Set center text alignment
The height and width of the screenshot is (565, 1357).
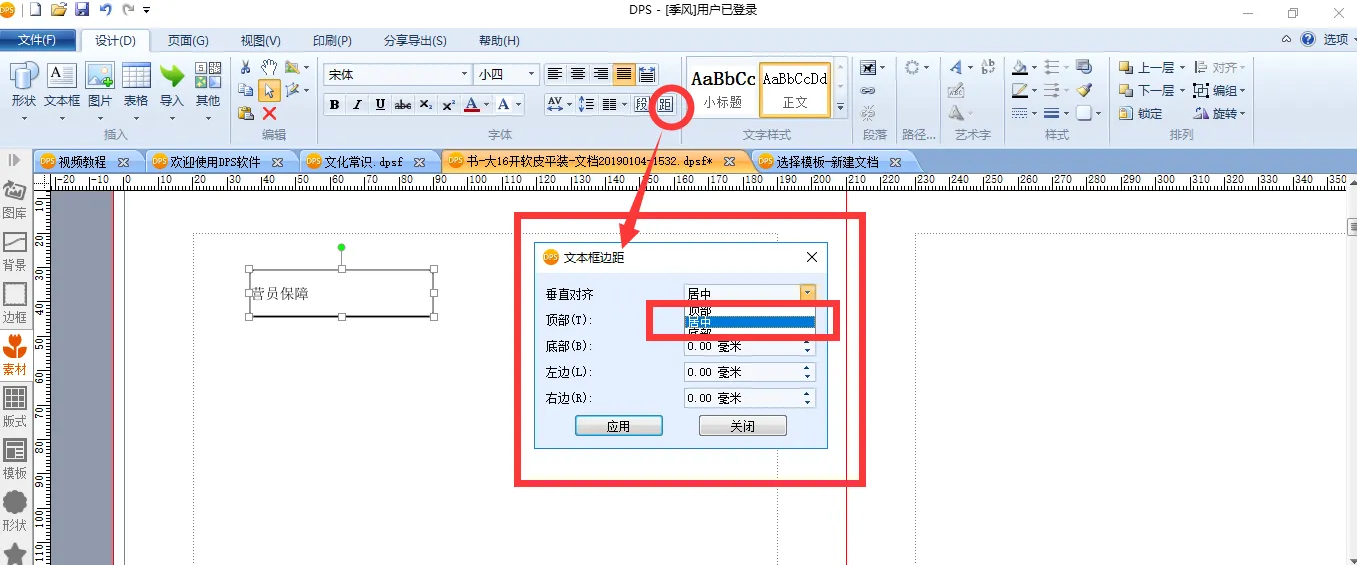[x=578, y=74]
